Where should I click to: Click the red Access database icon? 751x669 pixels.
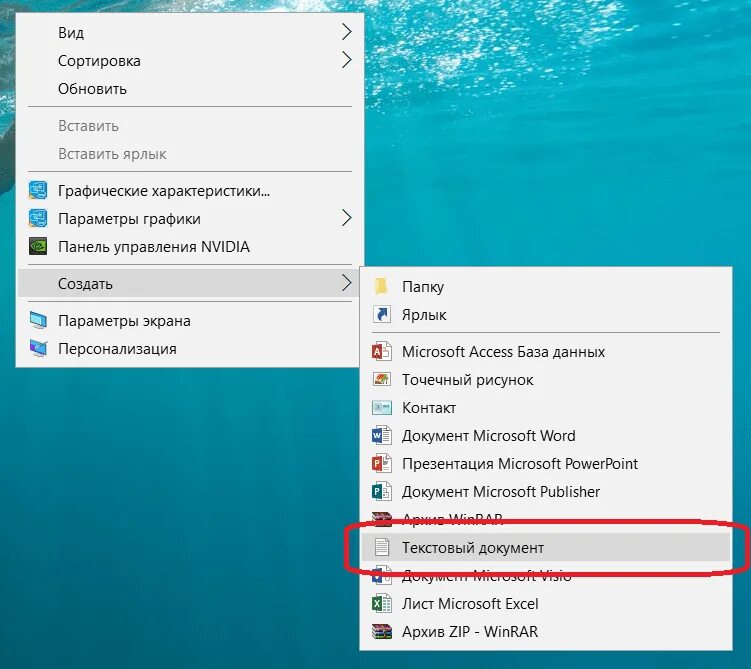coord(382,352)
